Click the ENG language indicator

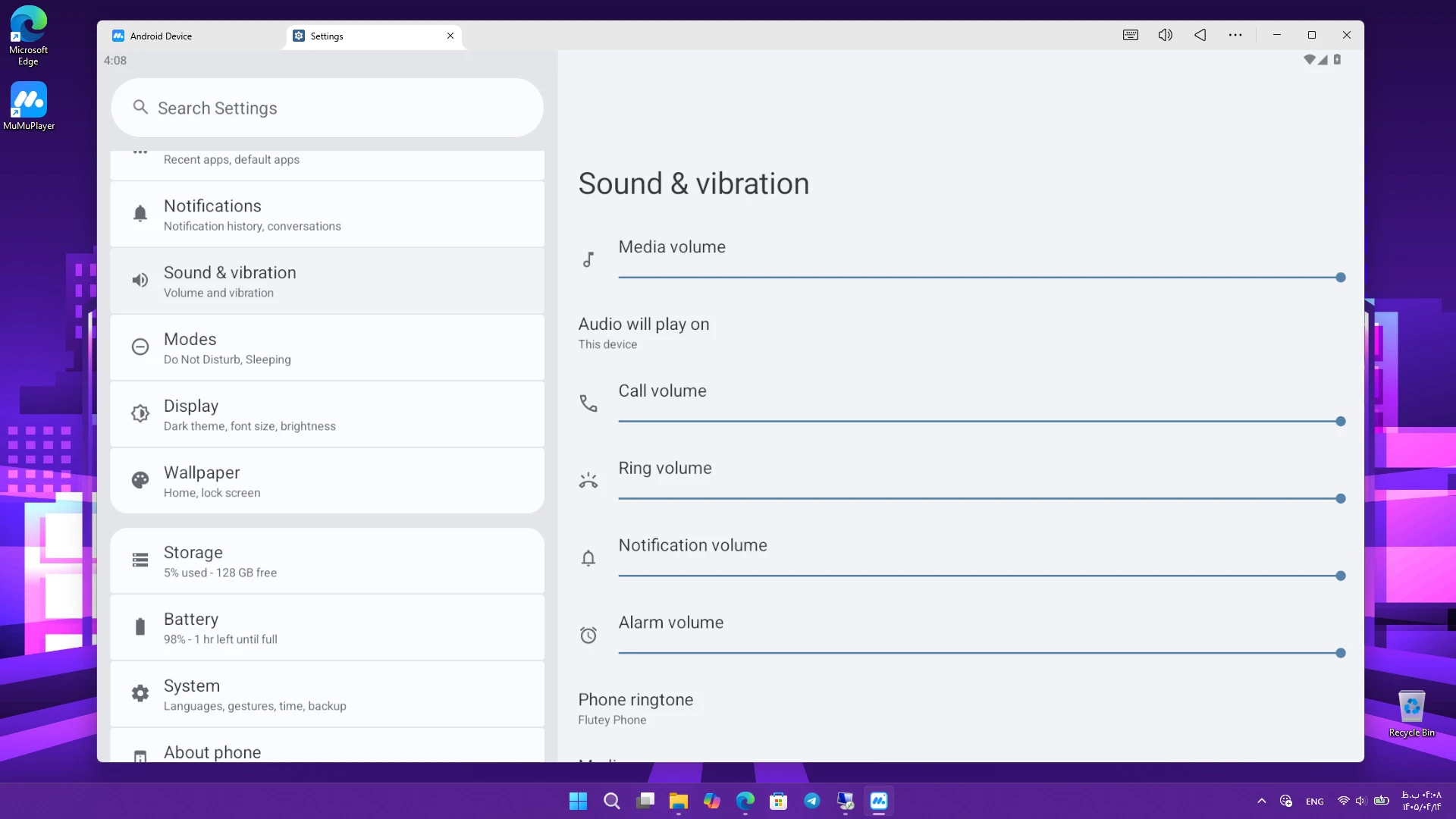(x=1315, y=802)
